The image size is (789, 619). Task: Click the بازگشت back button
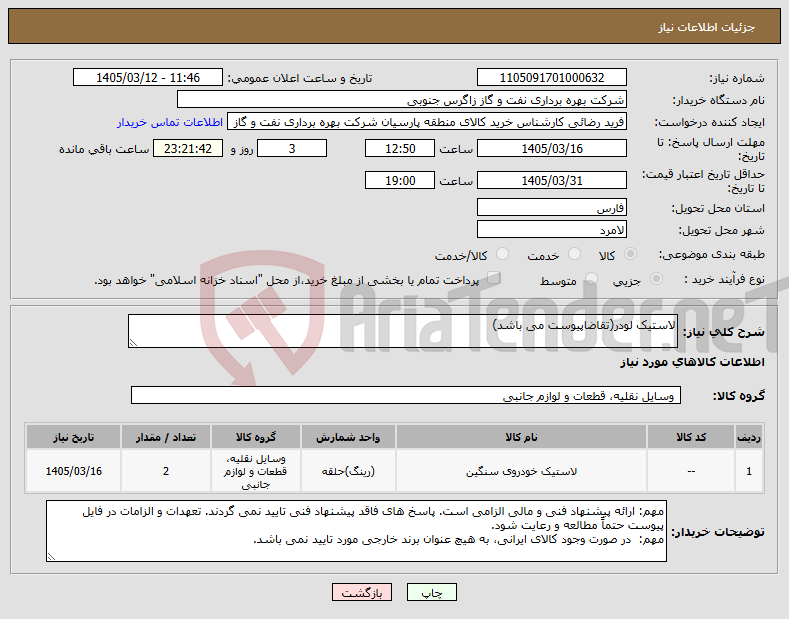(x=362, y=592)
